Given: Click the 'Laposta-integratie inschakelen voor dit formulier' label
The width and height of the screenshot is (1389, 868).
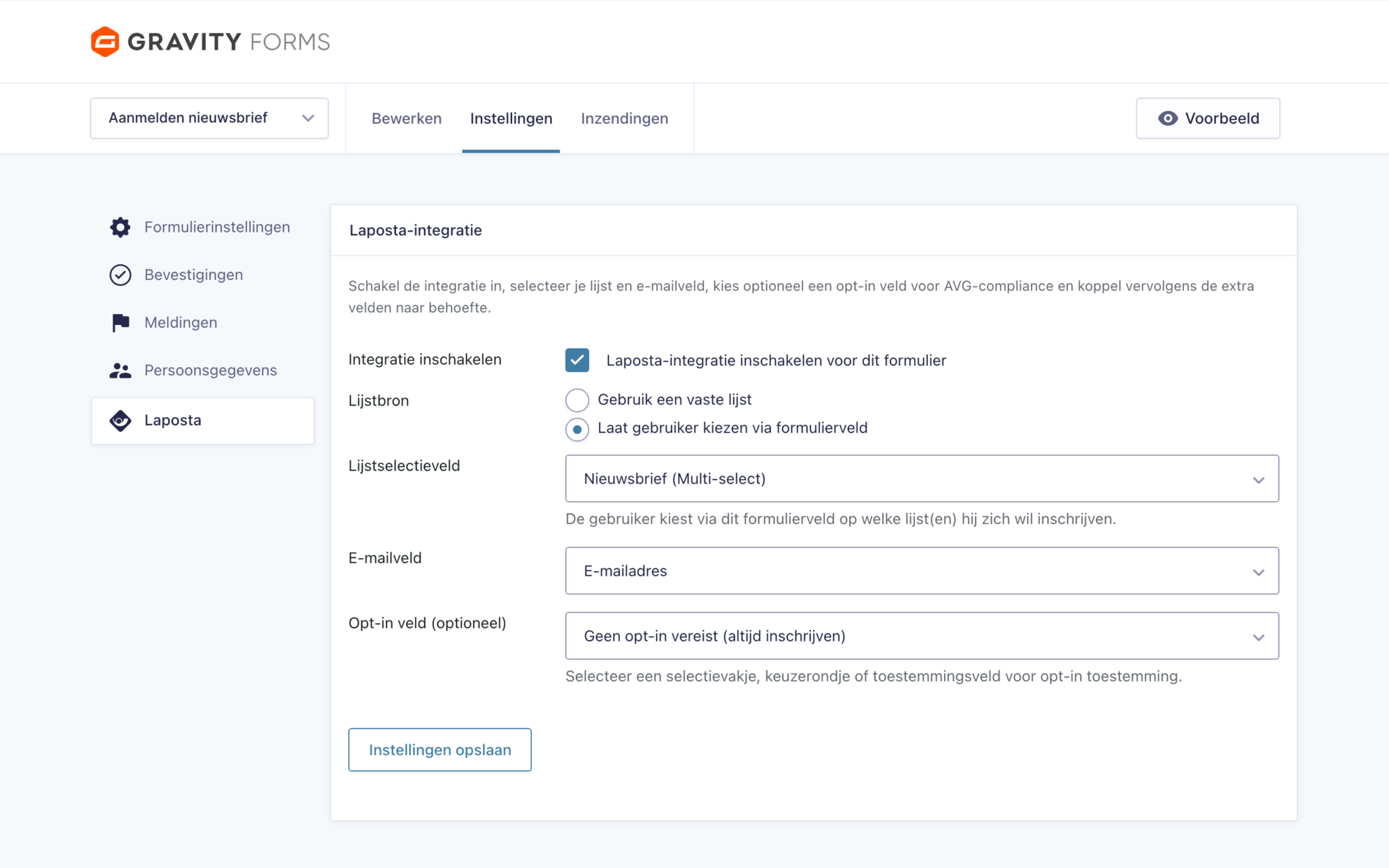Looking at the screenshot, I should pyautogui.click(x=776, y=361).
